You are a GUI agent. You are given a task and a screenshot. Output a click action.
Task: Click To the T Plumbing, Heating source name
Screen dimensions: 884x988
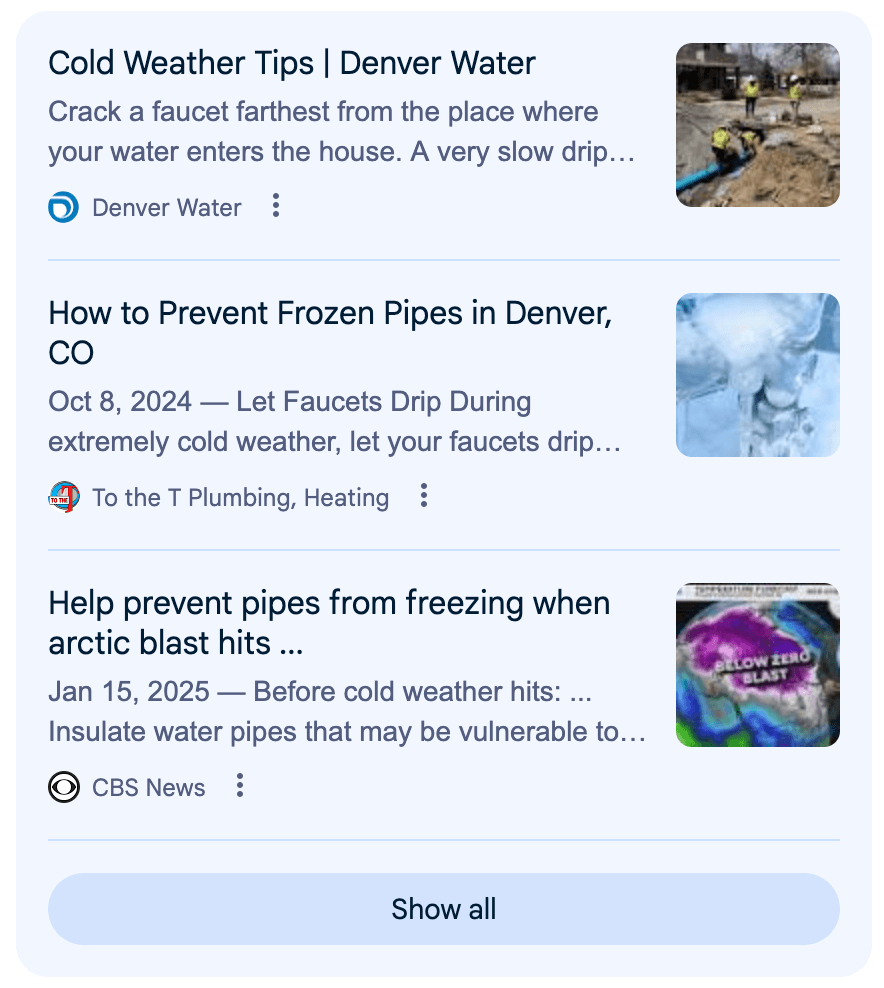pyautogui.click(x=241, y=498)
